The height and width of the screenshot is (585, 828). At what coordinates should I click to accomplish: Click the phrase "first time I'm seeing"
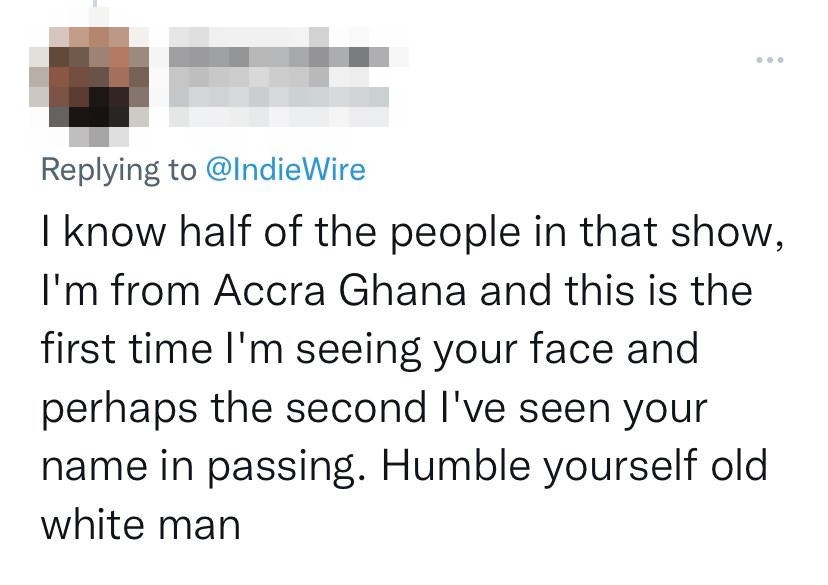pos(231,350)
